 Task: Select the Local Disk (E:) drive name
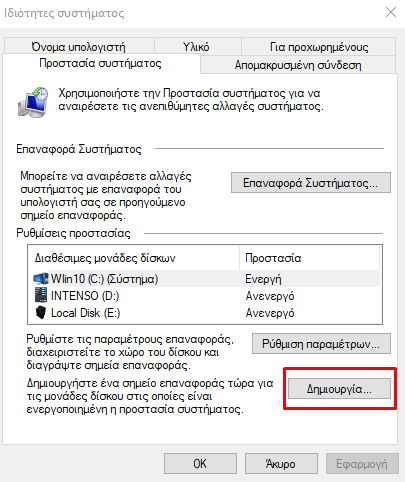(x=85, y=313)
